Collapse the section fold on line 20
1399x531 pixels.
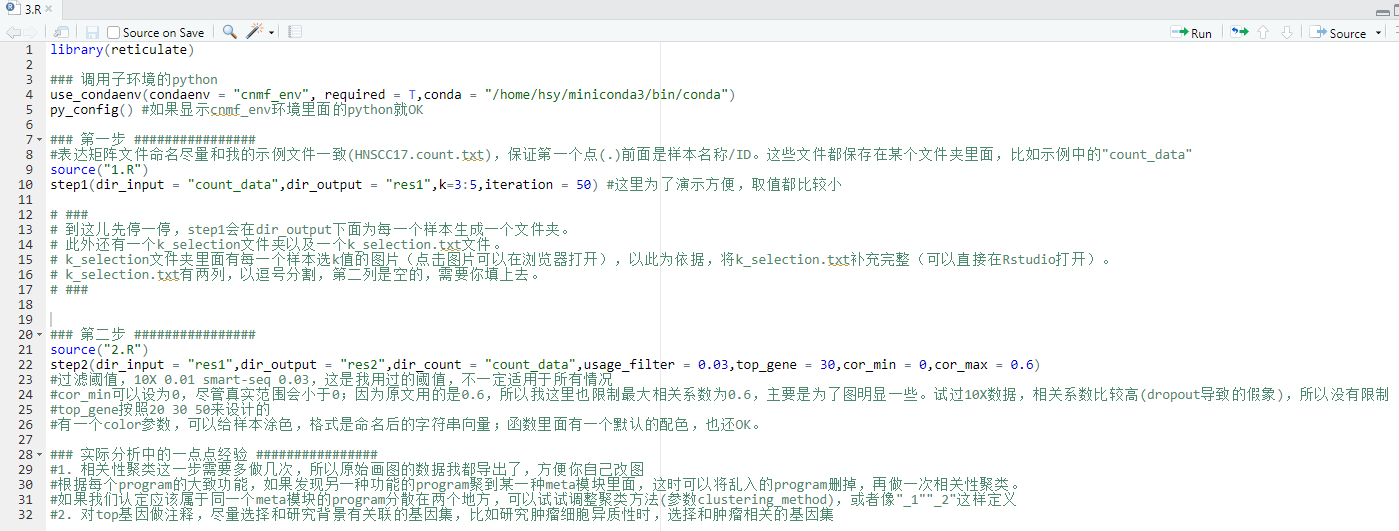40,334
